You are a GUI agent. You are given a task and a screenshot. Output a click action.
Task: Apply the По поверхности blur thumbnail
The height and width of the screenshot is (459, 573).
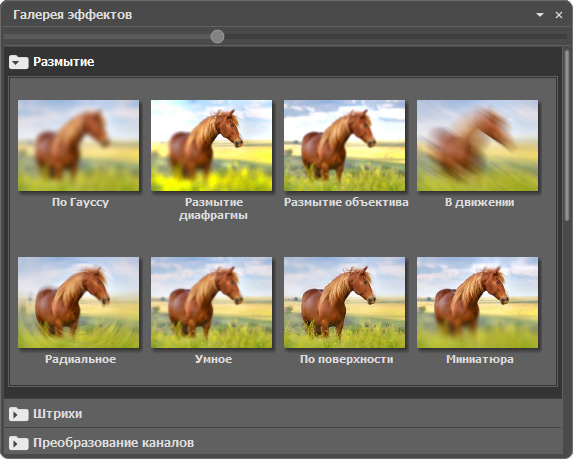(x=345, y=303)
